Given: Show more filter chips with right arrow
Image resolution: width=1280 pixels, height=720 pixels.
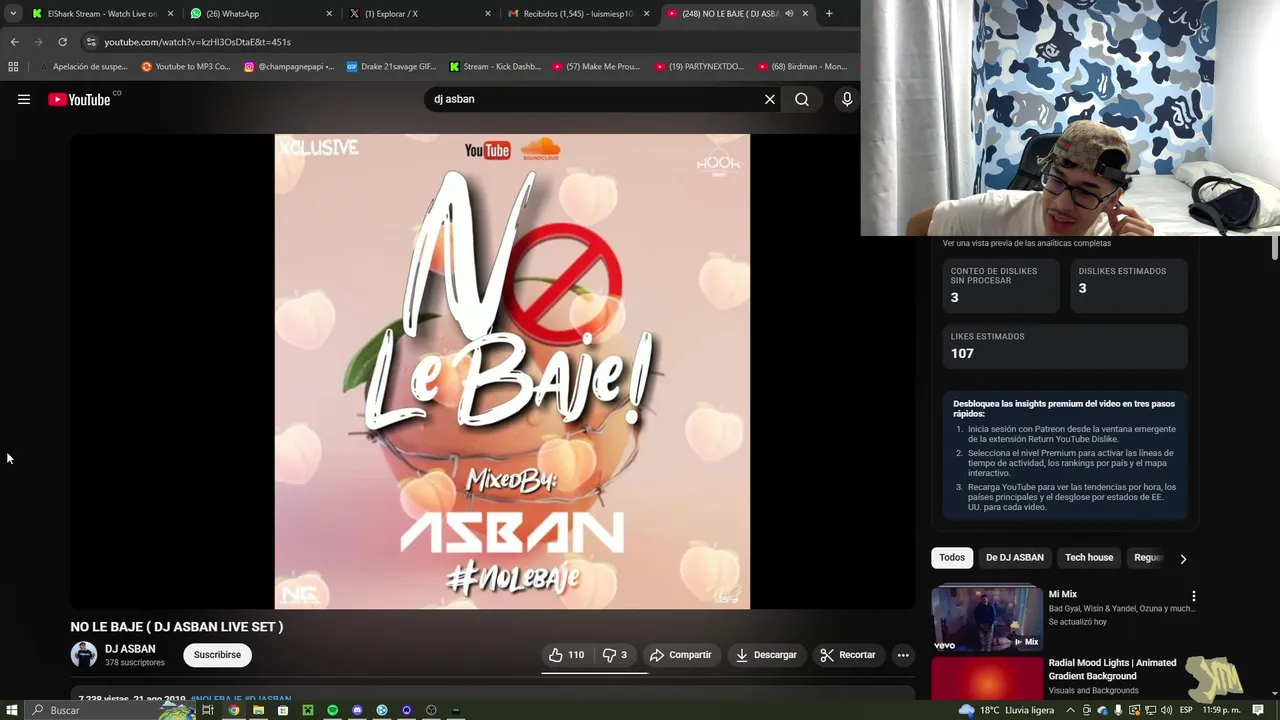Looking at the screenshot, I should (x=1183, y=559).
